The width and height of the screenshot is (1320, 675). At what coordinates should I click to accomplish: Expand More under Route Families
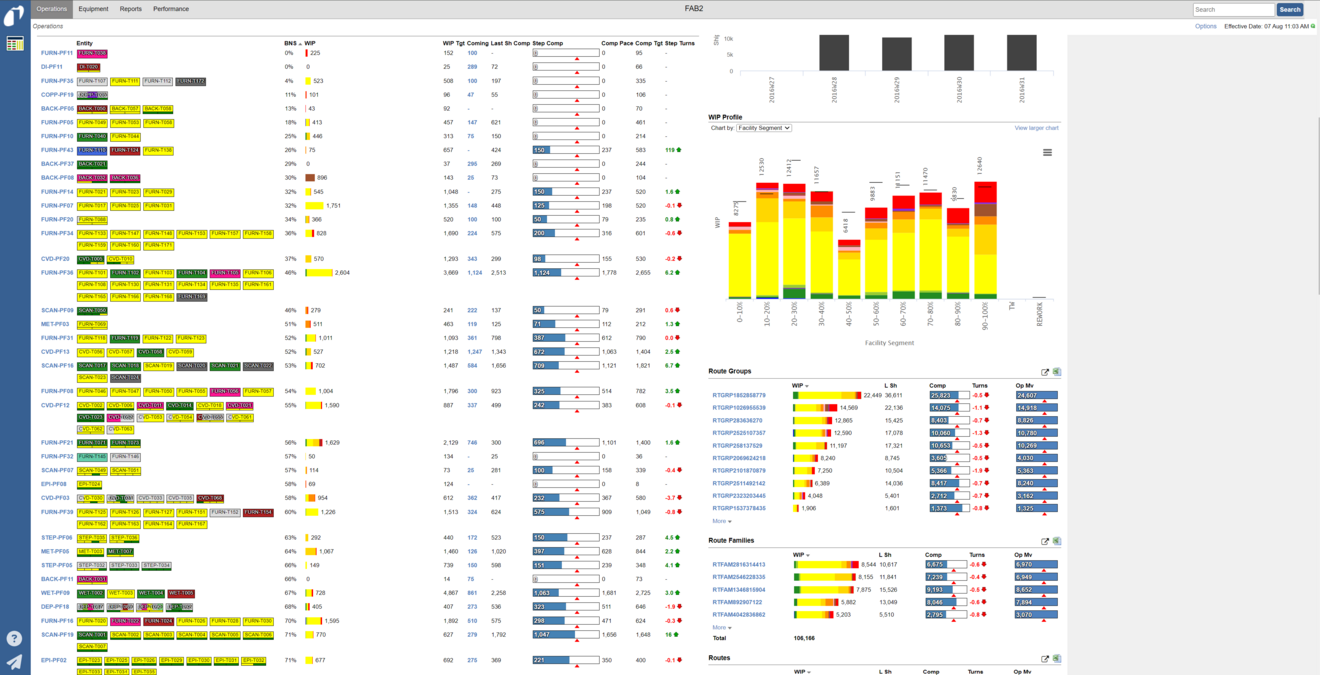(718, 626)
